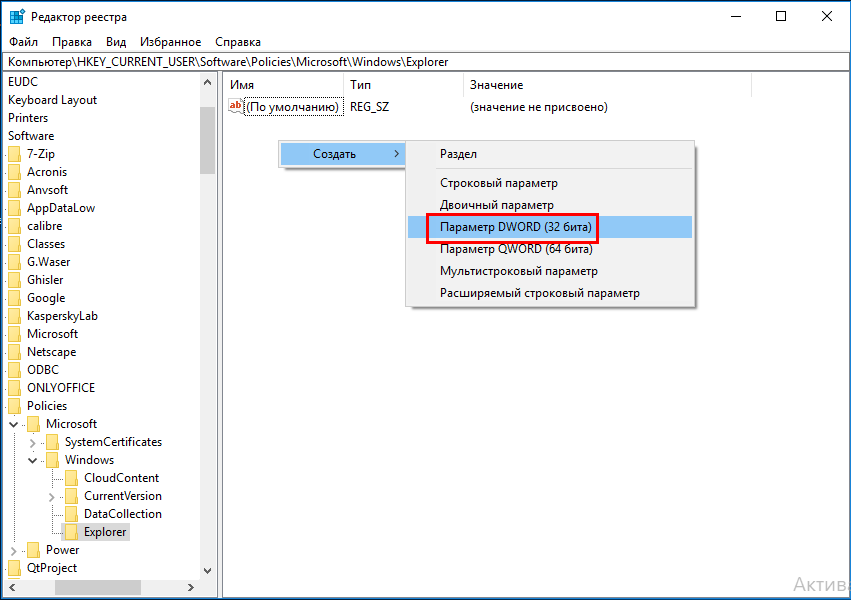Click the Значение column header
The height and width of the screenshot is (600, 851).
click(607, 85)
